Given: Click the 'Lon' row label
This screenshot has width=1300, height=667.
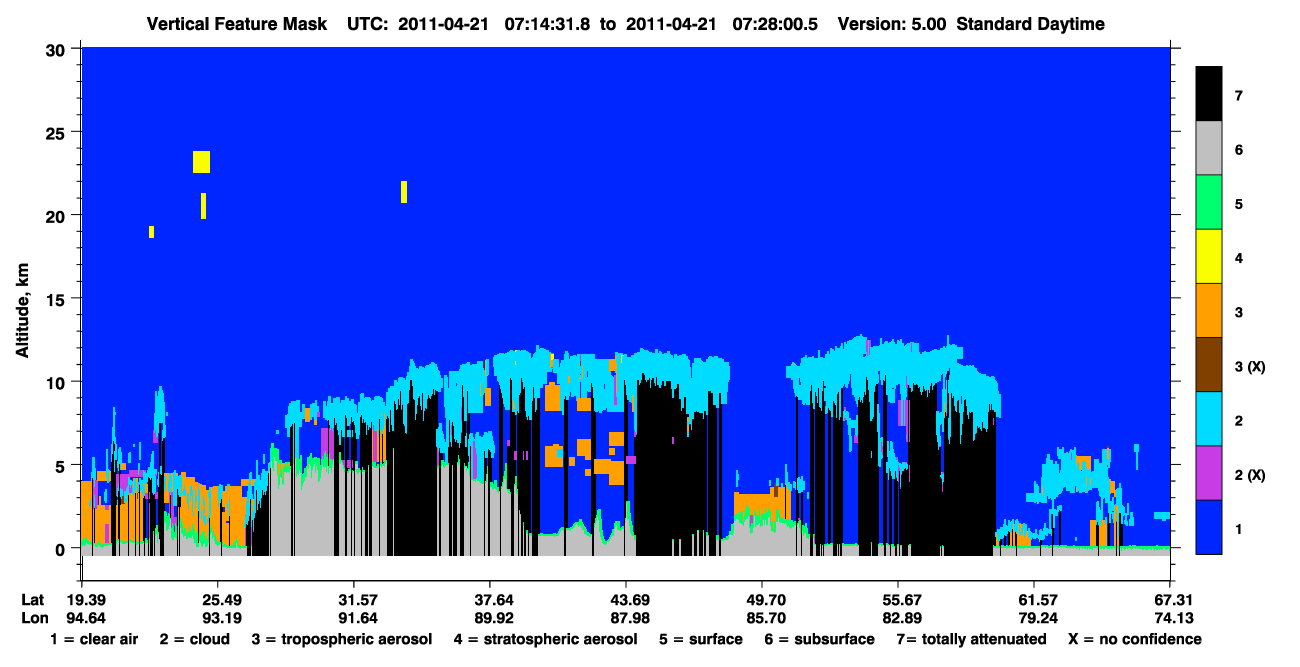Looking at the screenshot, I should tap(33, 618).
